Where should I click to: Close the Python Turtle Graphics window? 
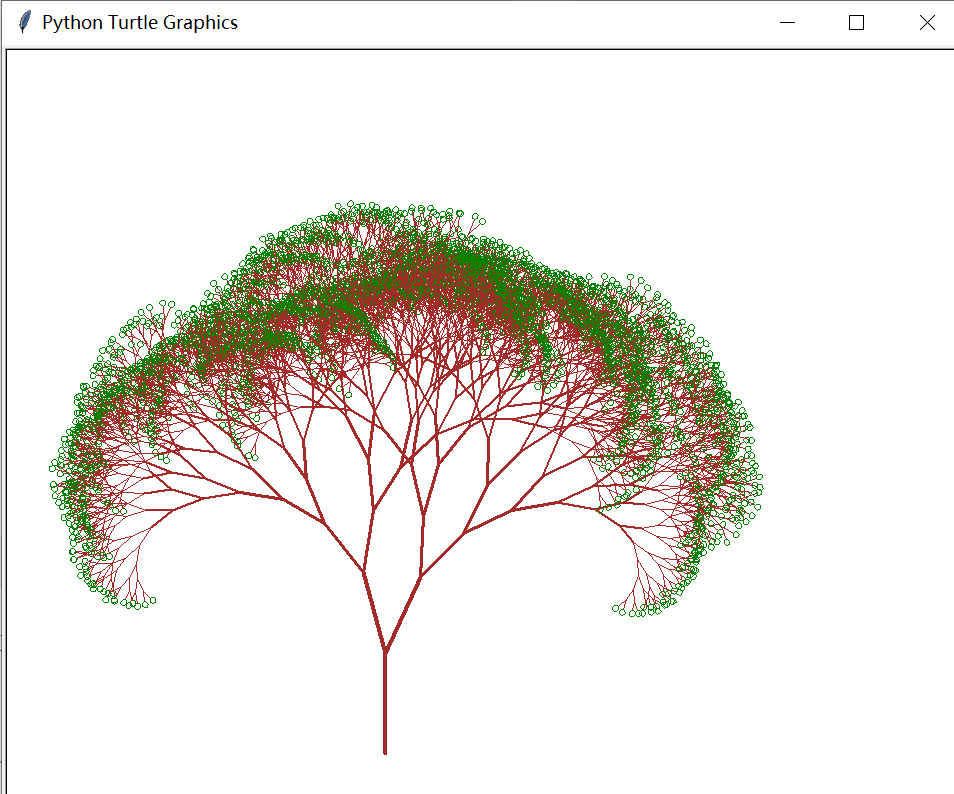click(x=927, y=23)
